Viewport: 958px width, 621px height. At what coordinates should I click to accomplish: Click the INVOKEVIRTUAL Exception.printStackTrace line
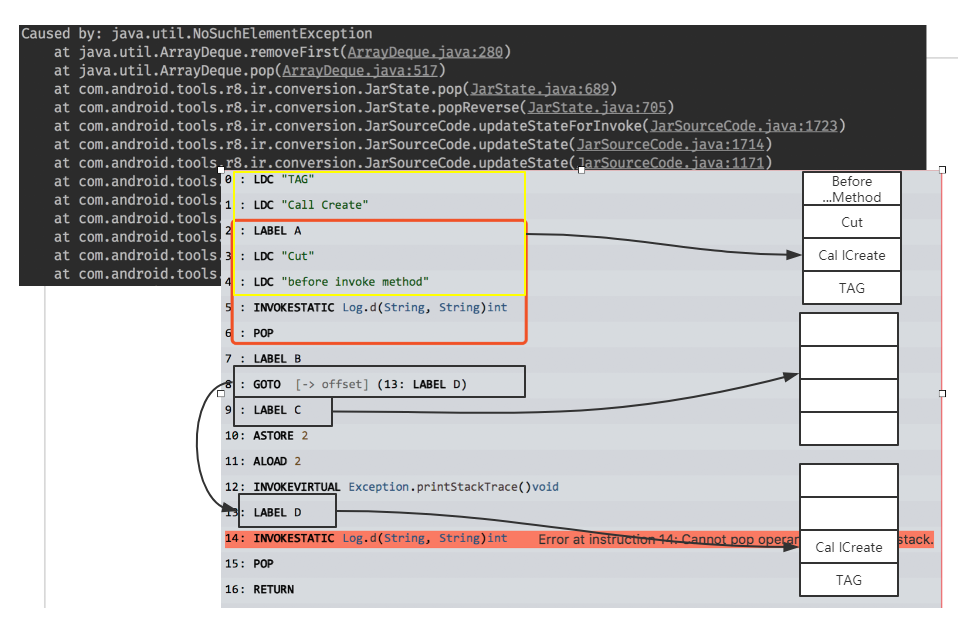(405, 487)
